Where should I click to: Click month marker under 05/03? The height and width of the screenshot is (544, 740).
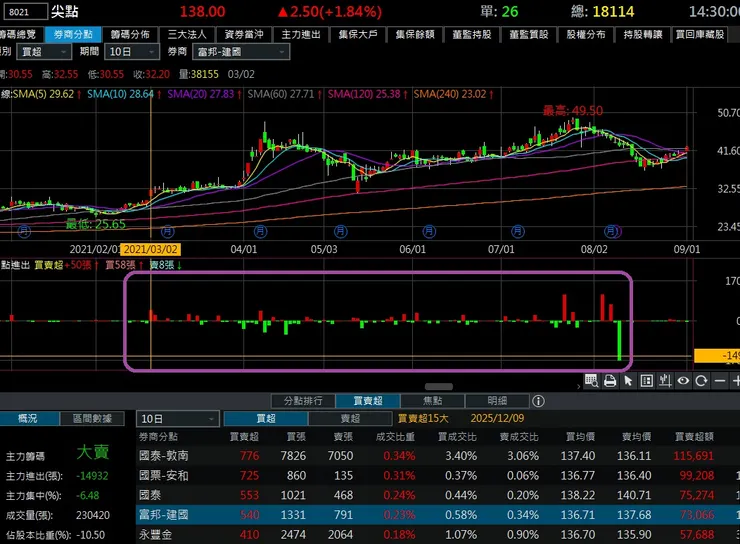click(x=340, y=231)
